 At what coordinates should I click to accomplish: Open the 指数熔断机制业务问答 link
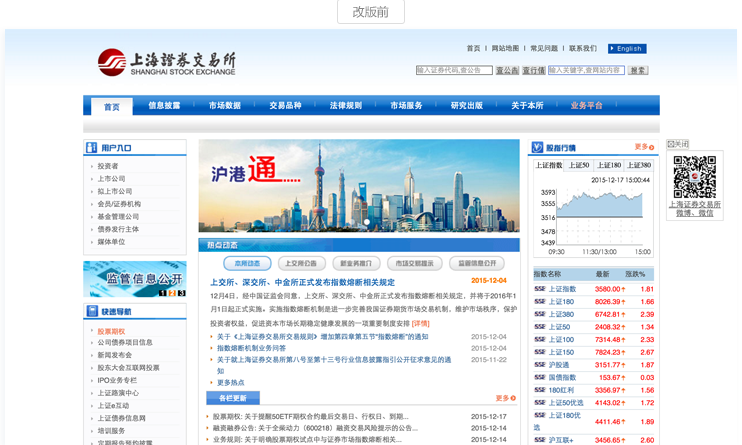[251, 348]
